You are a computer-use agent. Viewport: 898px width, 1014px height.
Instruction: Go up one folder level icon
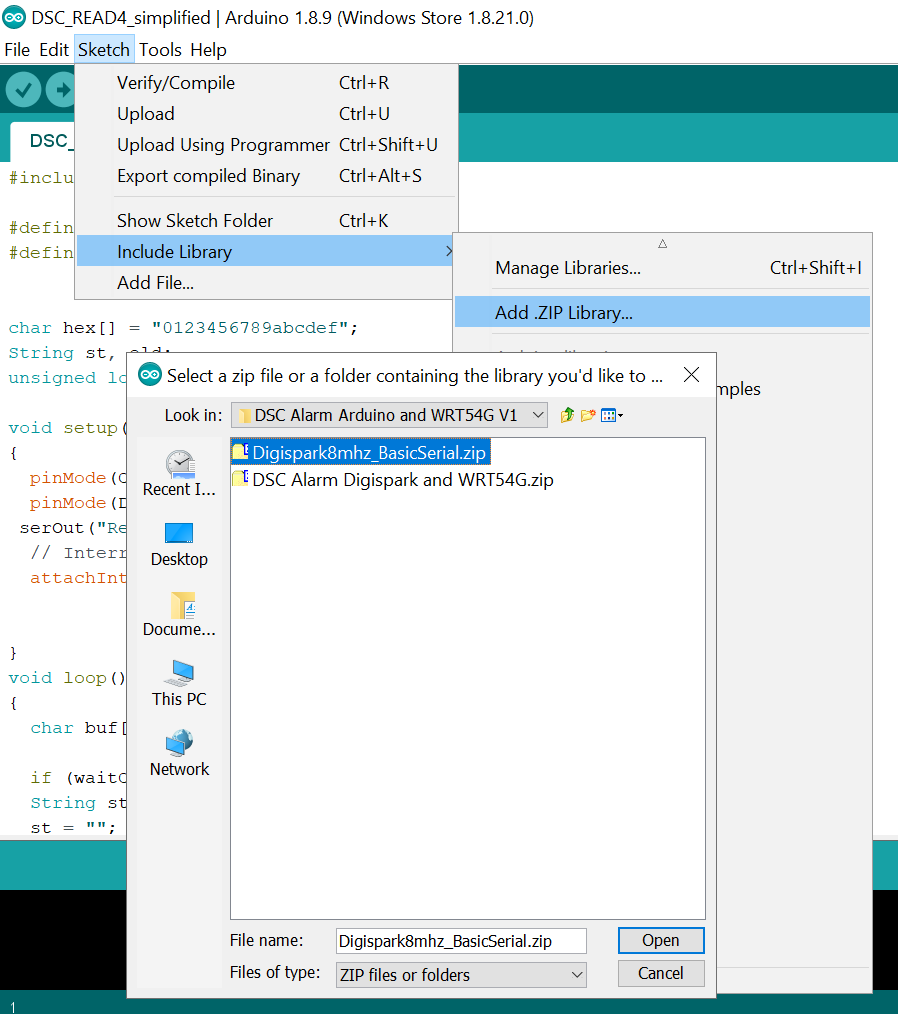pyautogui.click(x=567, y=415)
